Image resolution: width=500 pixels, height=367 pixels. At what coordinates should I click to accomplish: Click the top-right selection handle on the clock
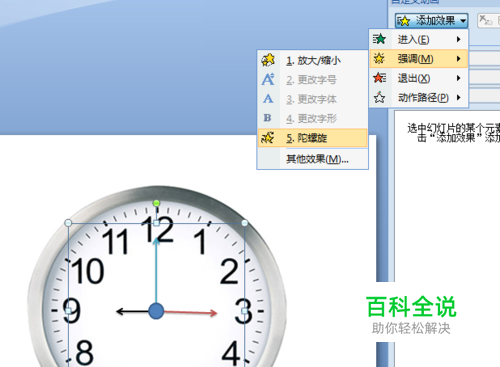[245, 223]
